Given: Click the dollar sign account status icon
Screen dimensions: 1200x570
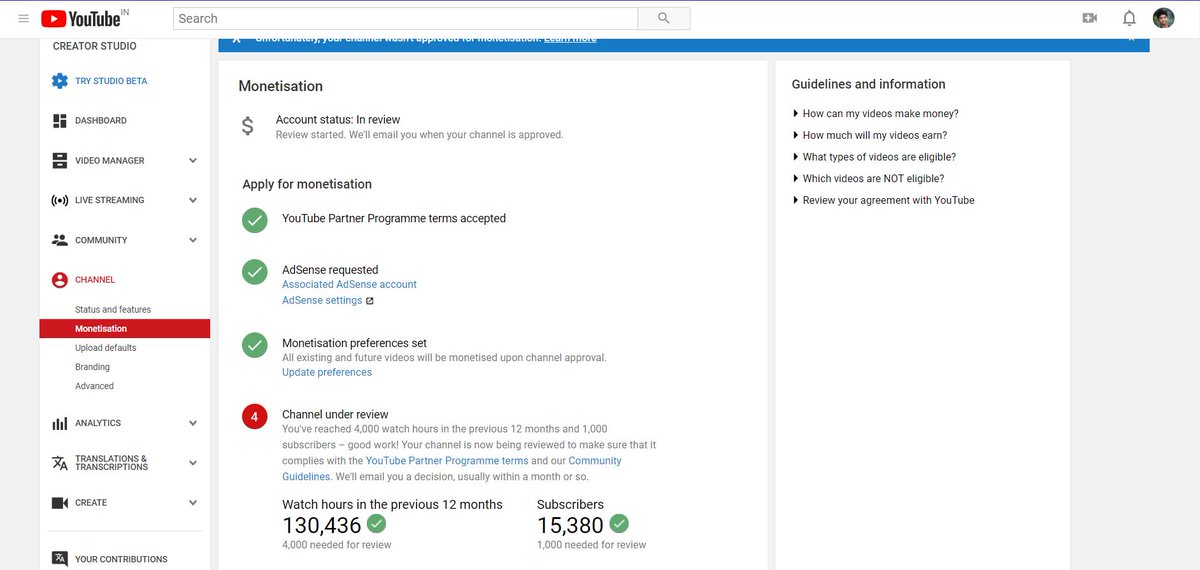Looking at the screenshot, I should (x=248, y=127).
